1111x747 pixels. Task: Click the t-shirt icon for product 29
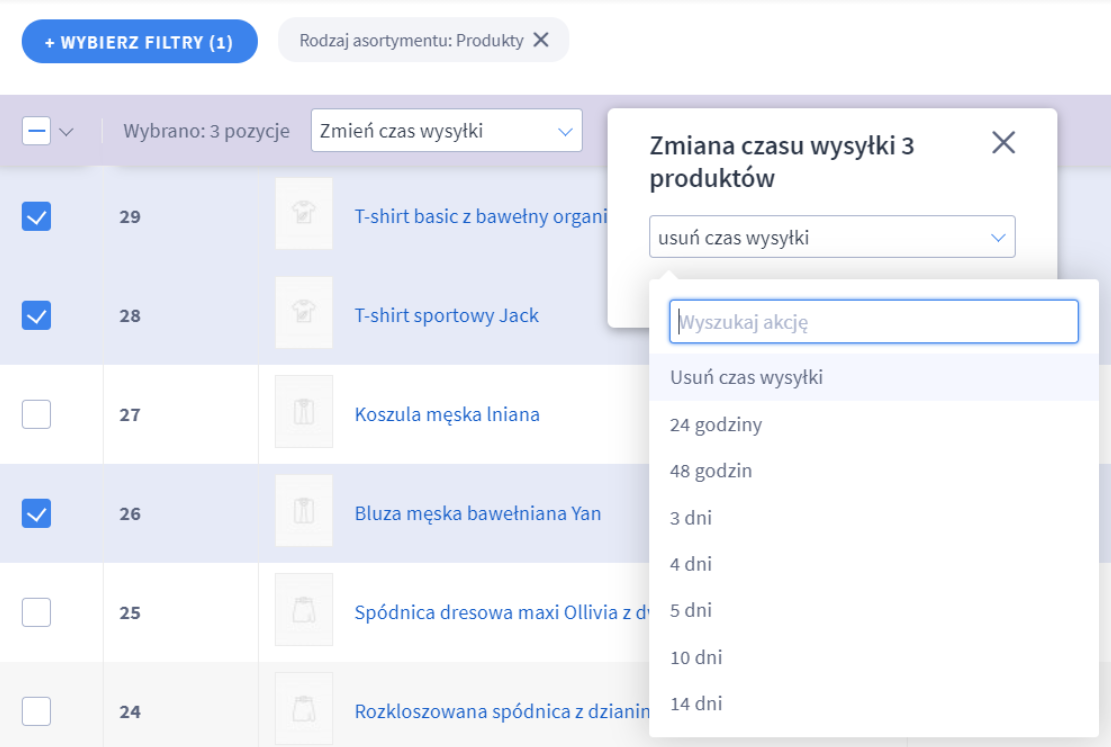pyautogui.click(x=304, y=214)
